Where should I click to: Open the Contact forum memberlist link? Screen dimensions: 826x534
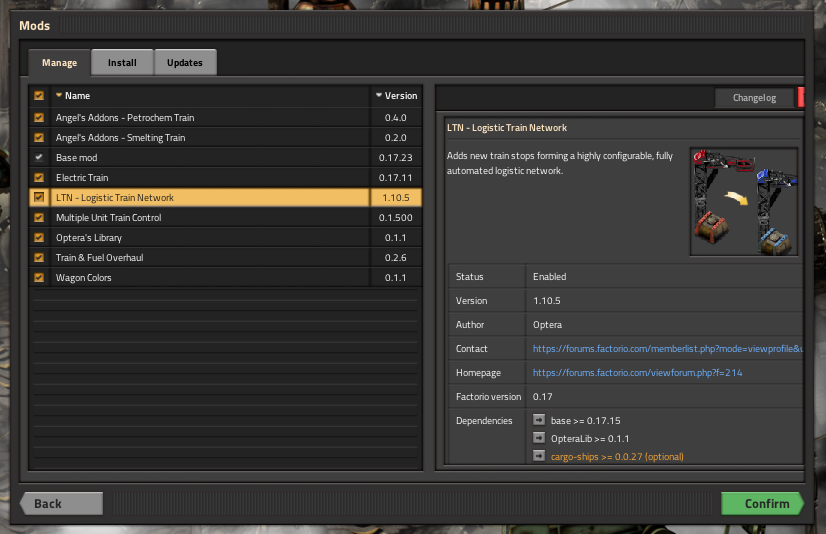pyautogui.click(x=667, y=349)
